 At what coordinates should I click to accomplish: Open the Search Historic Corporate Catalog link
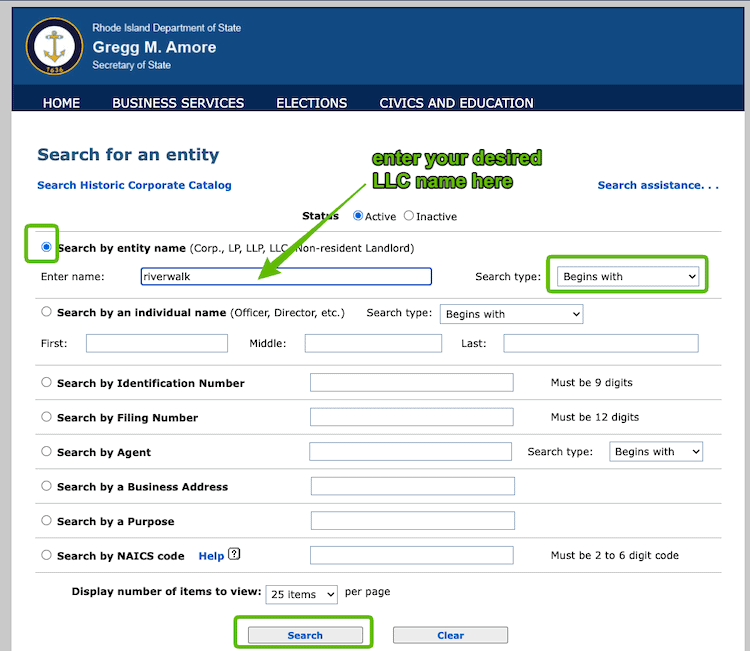134,185
